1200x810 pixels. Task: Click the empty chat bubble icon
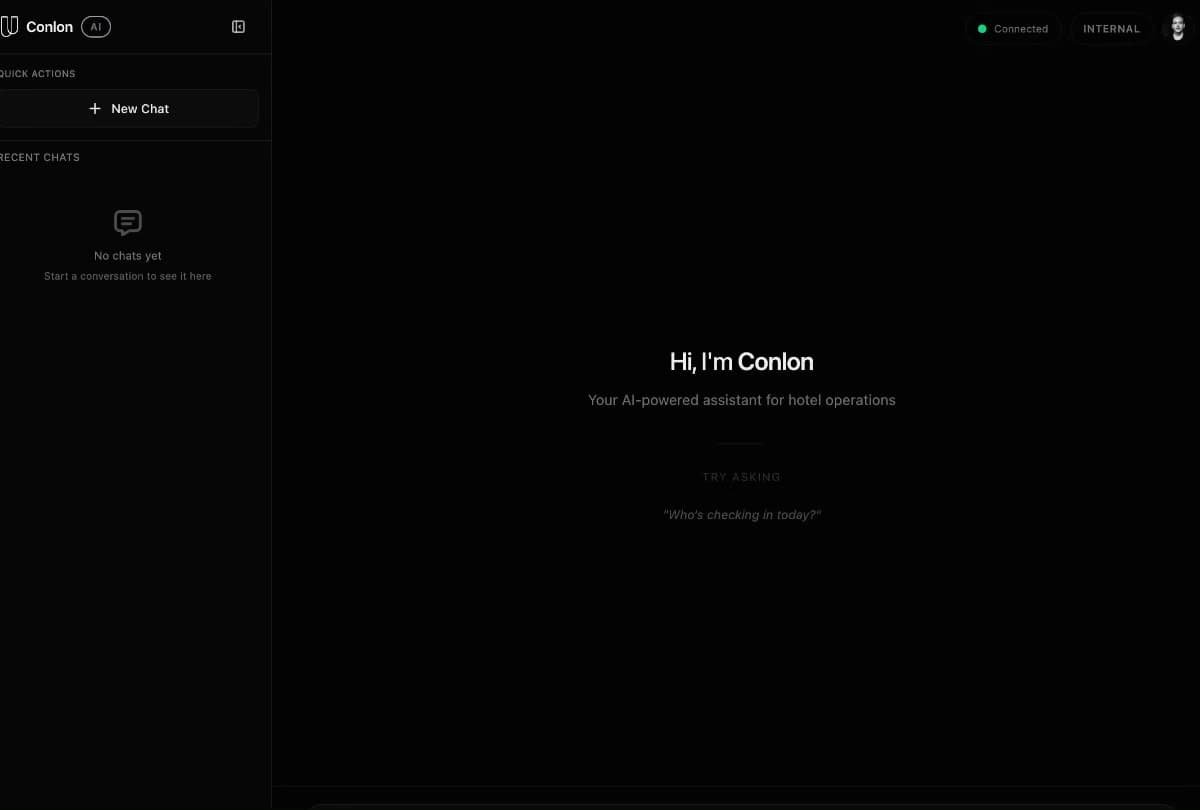pyautogui.click(x=128, y=222)
